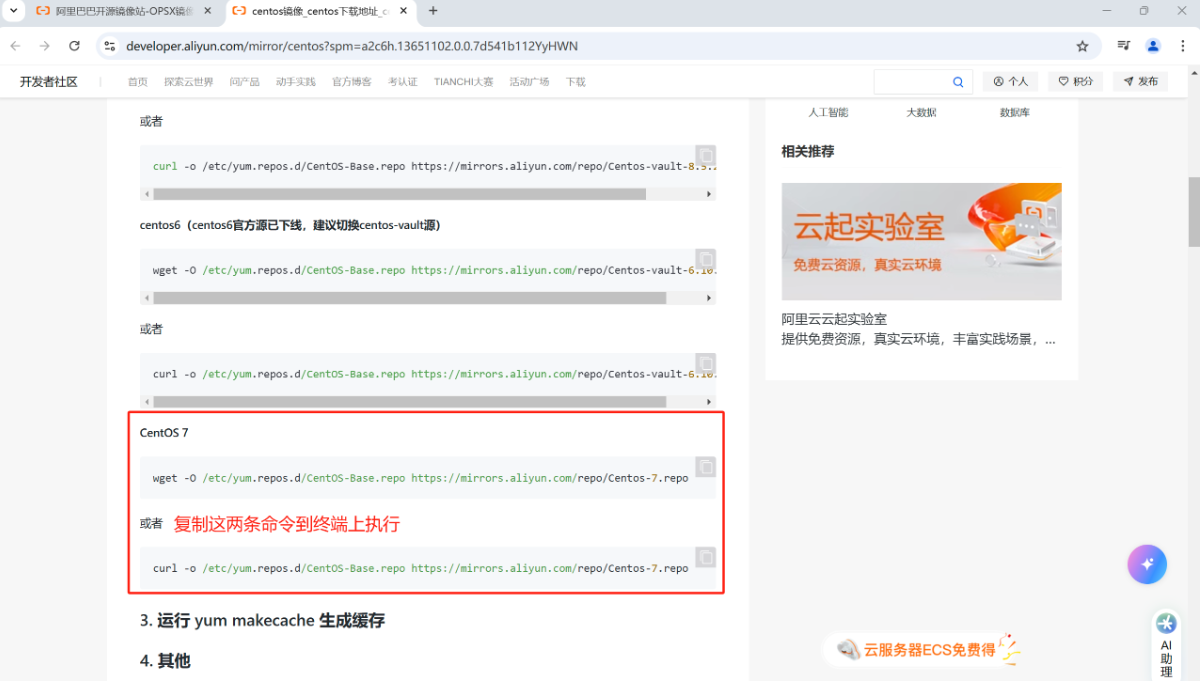Bookmark this page with the star icon
The height and width of the screenshot is (681, 1200).
coord(1082,46)
